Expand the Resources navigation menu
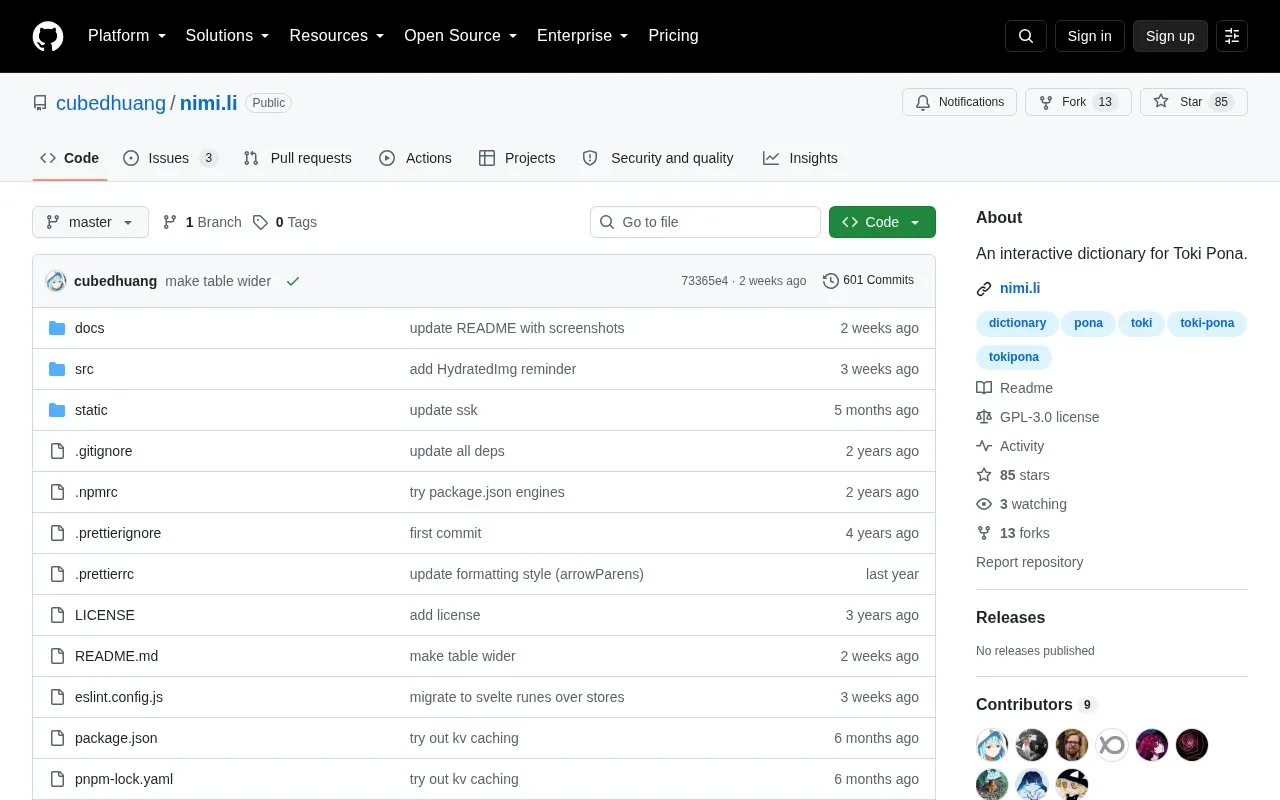The image size is (1280, 800). coord(336,36)
